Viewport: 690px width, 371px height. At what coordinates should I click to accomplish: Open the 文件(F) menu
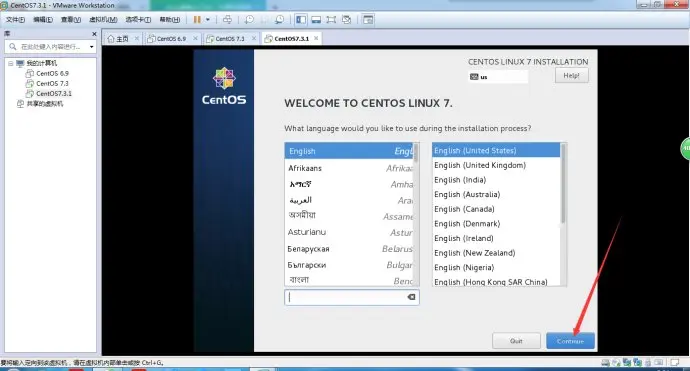[x=15, y=19]
